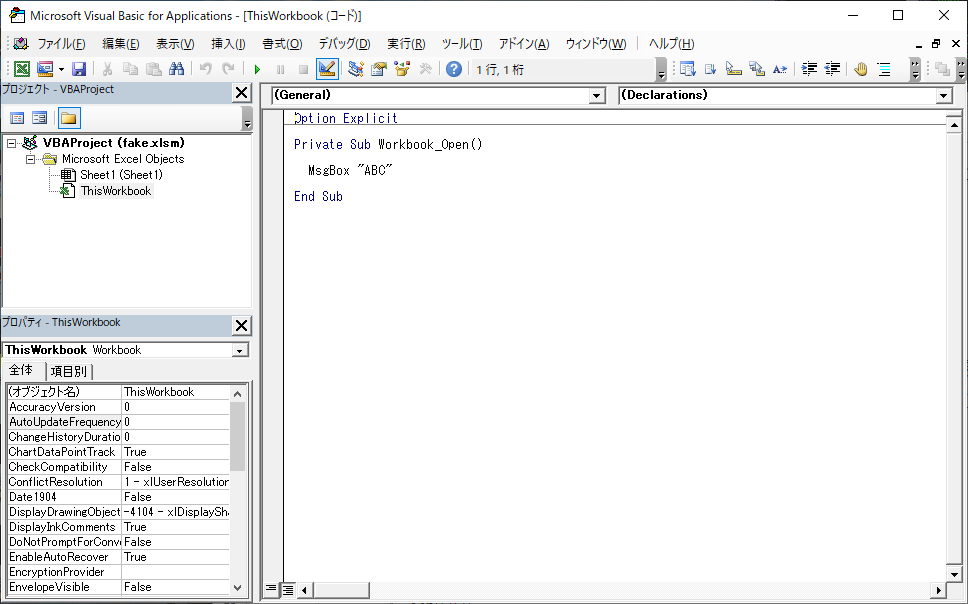Open the Object Browser icon
Screen dimensions: 968x604
coord(402,69)
